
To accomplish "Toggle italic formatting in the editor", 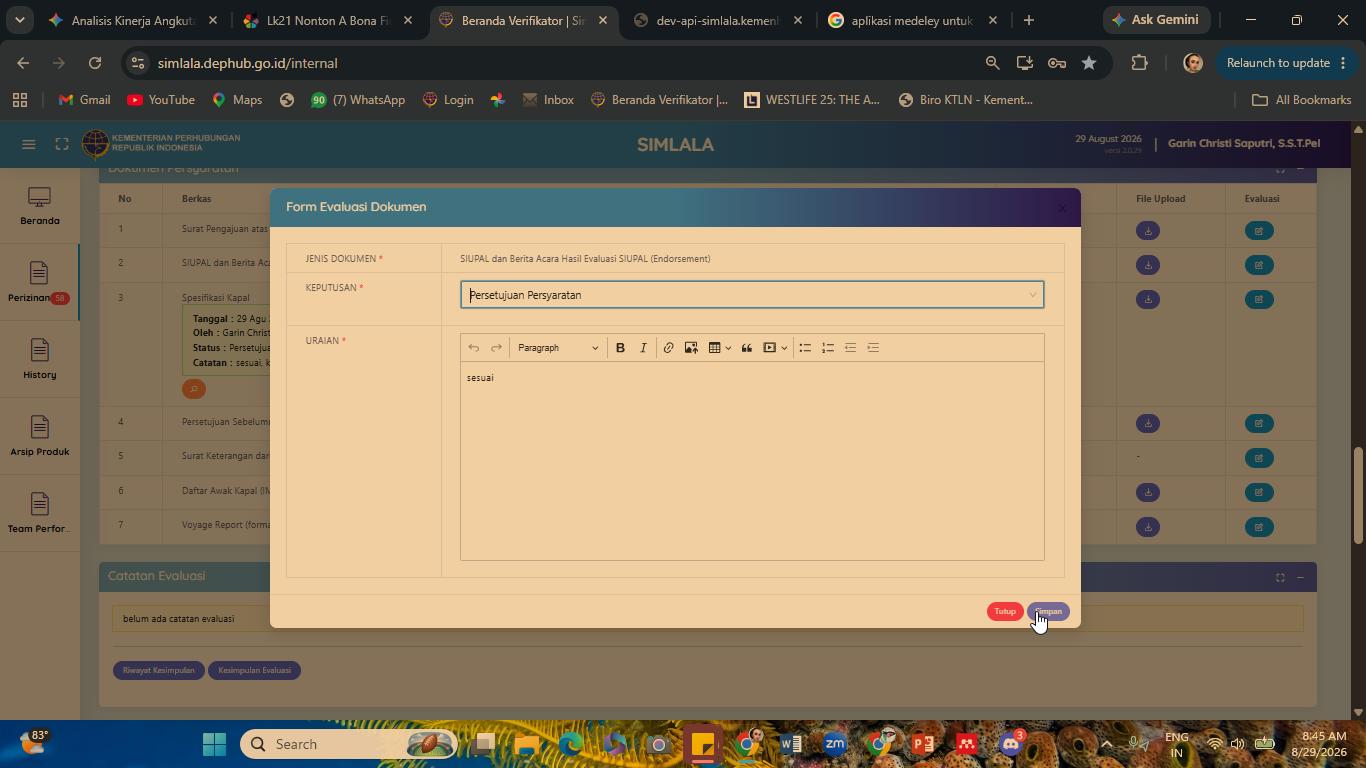I will pyautogui.click(x=643, y=348).
